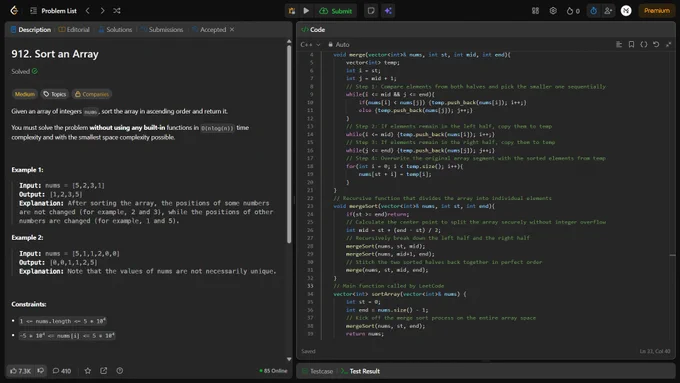Click the streak flame counter

(573, 11)
